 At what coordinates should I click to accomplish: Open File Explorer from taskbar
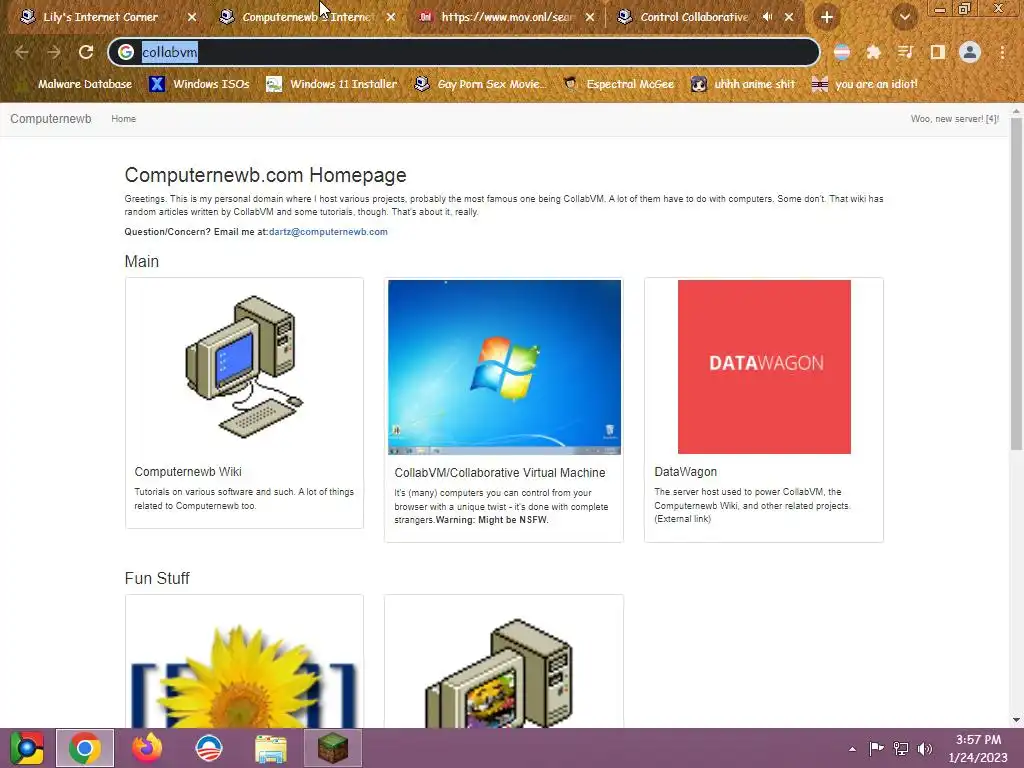coord(271,749)
